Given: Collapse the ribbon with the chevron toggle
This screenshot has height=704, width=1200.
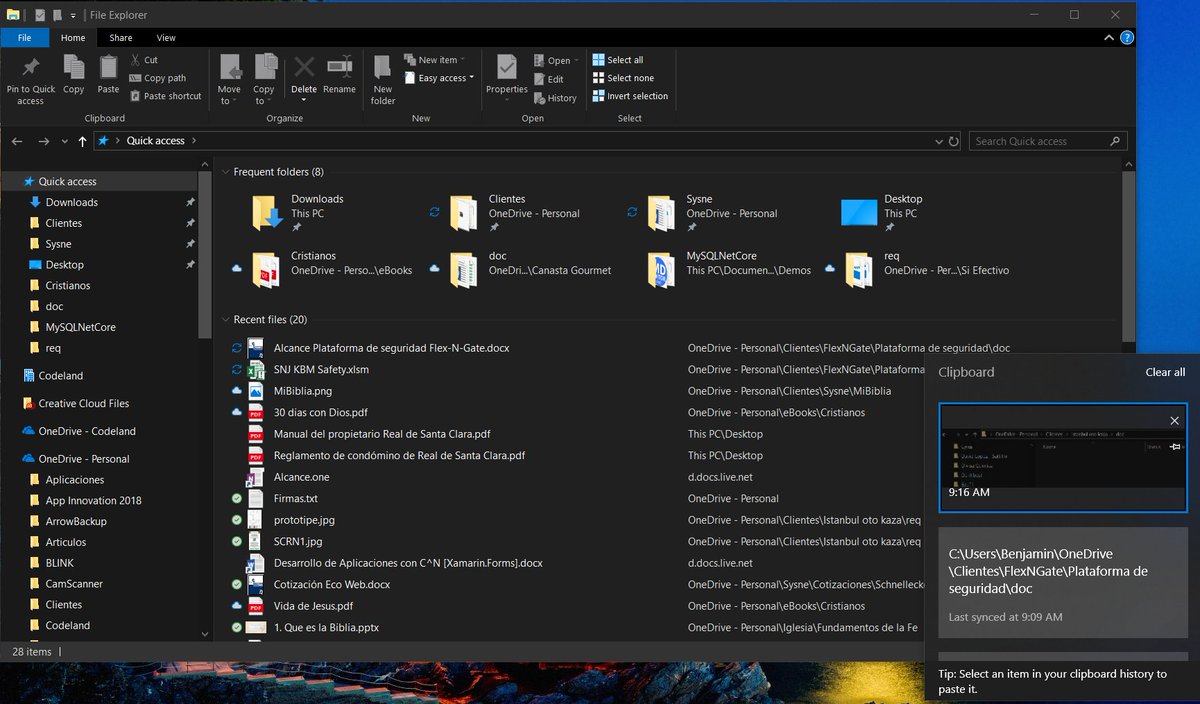Looking at the screenshot, I should pyautogui.click(x=1108, y=37).
